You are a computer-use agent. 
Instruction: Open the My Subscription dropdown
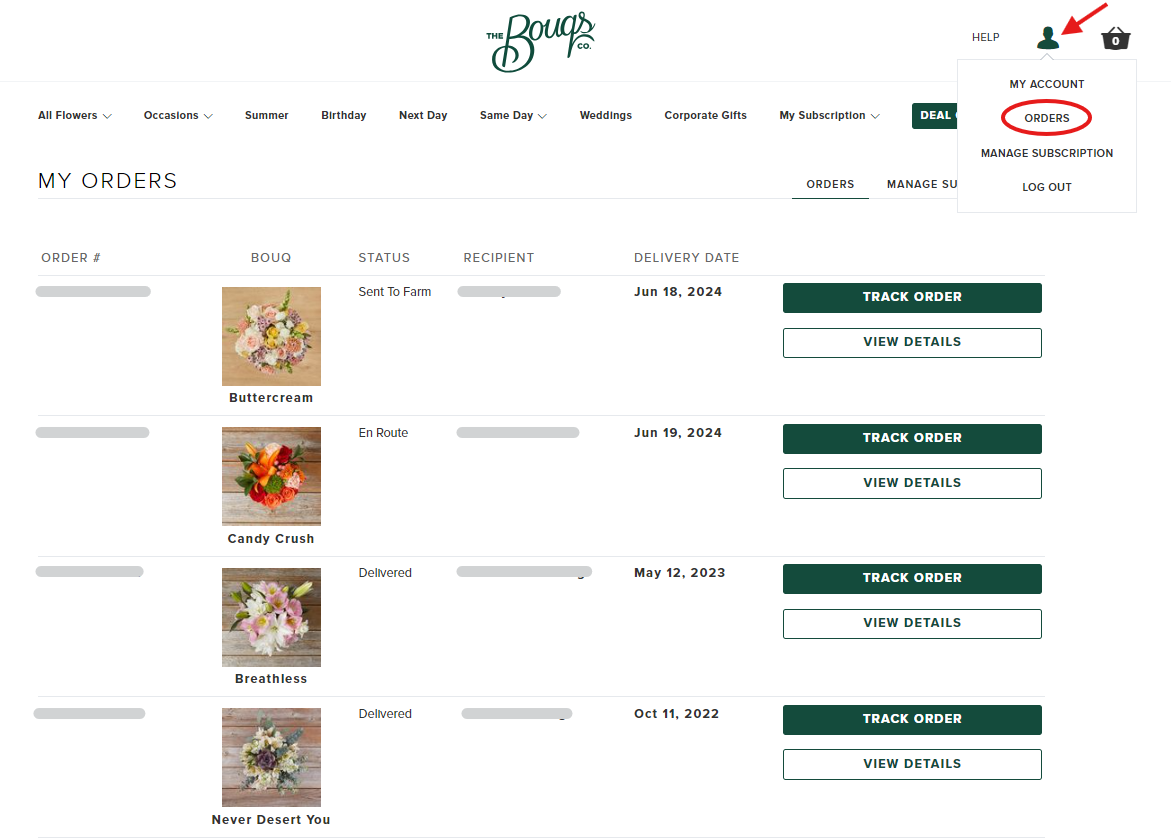point(829,115)
